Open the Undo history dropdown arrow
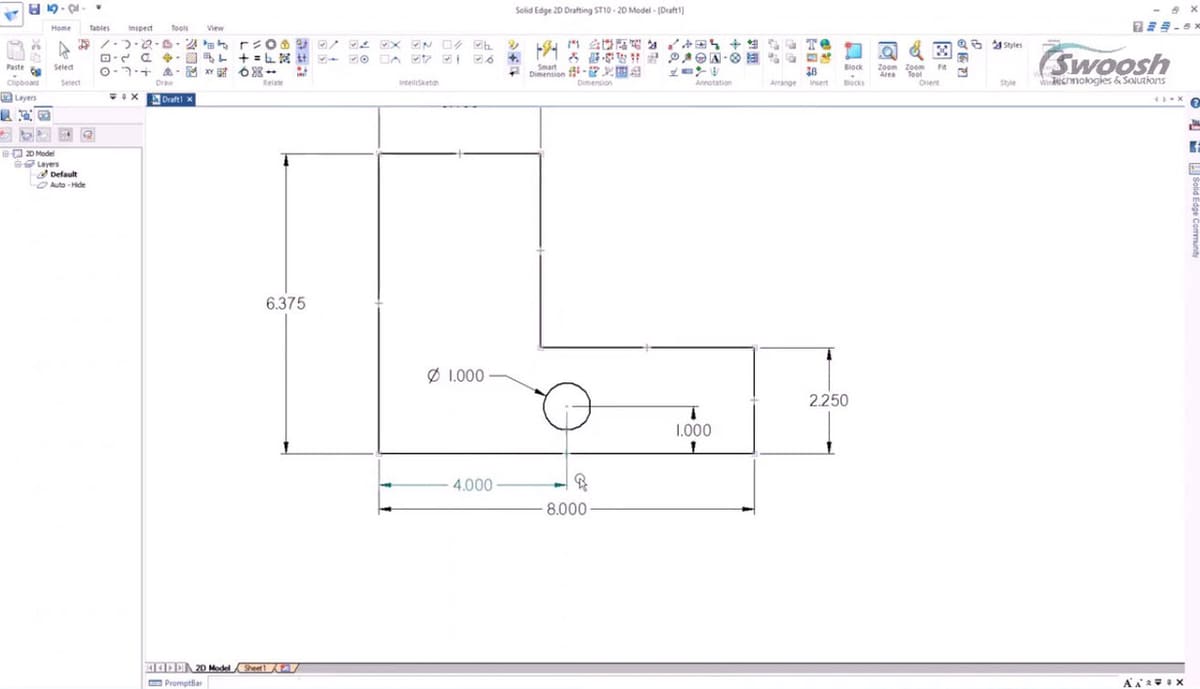The image size is (1200, 689). pos(61,8)
